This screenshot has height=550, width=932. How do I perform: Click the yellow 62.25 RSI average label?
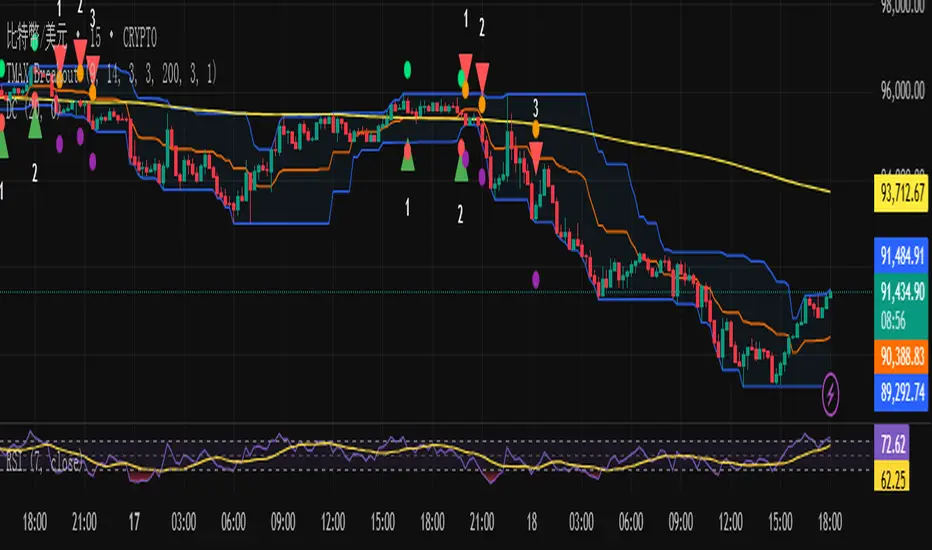coord(892,478)
